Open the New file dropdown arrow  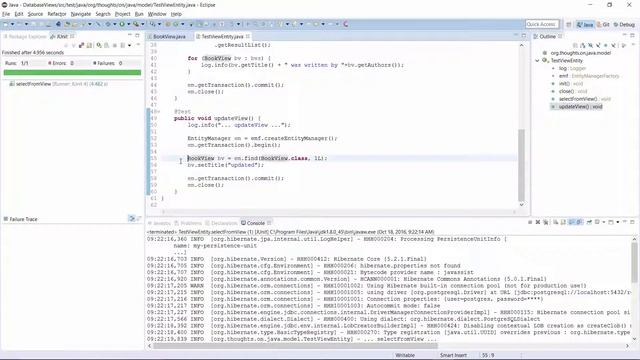pos(12,24)
